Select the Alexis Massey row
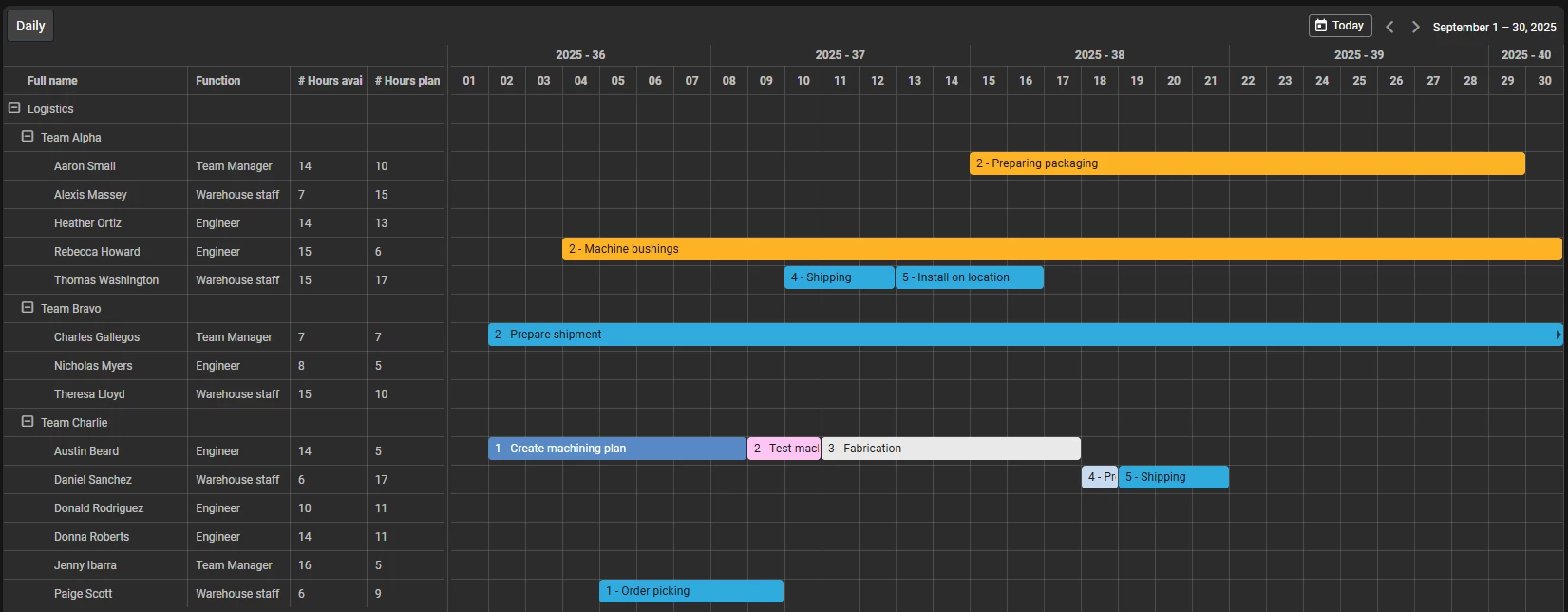The image size is (1568, 612). [x=223, y=194]
